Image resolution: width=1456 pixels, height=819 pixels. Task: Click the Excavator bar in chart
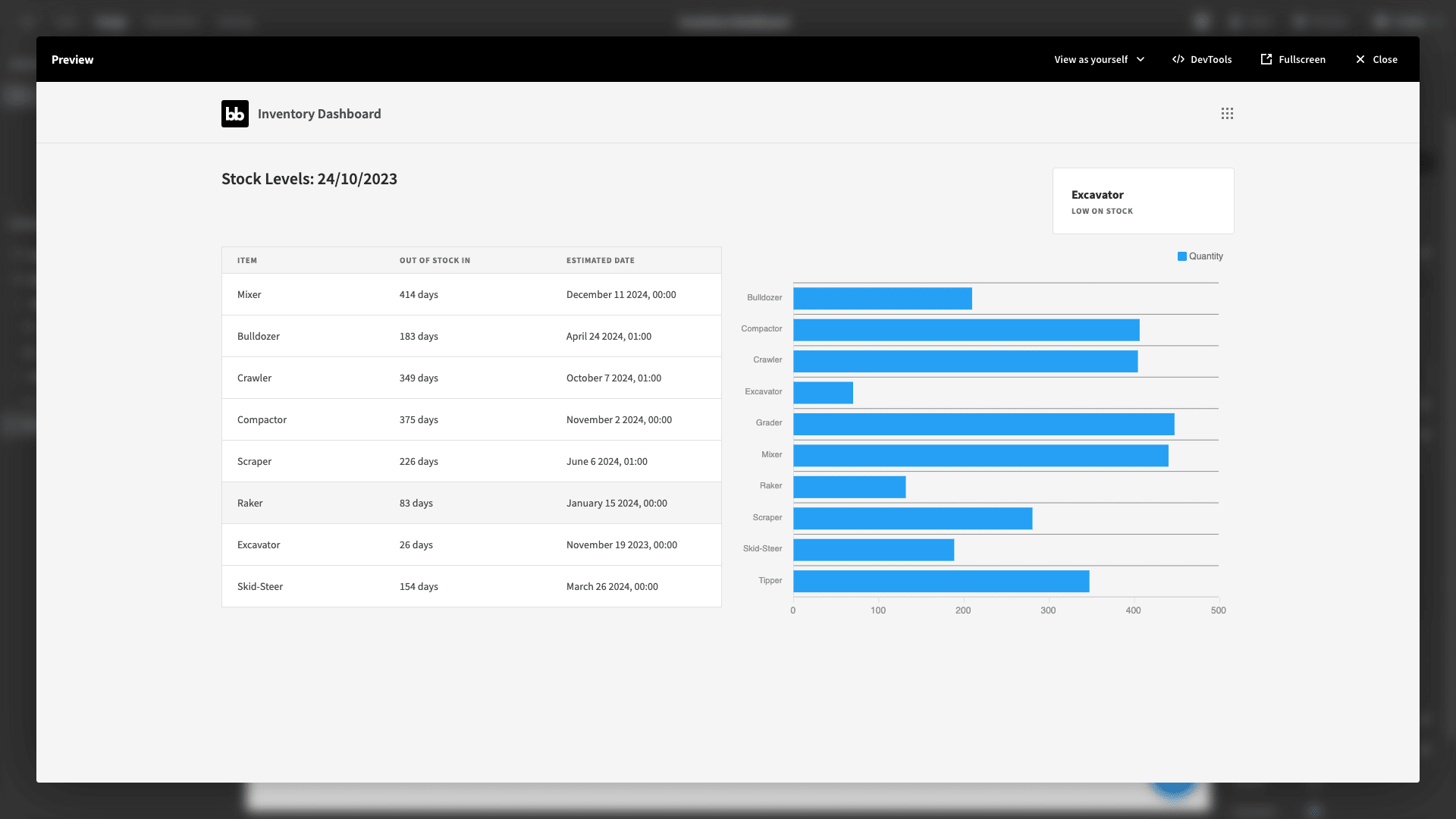(823, 393)
